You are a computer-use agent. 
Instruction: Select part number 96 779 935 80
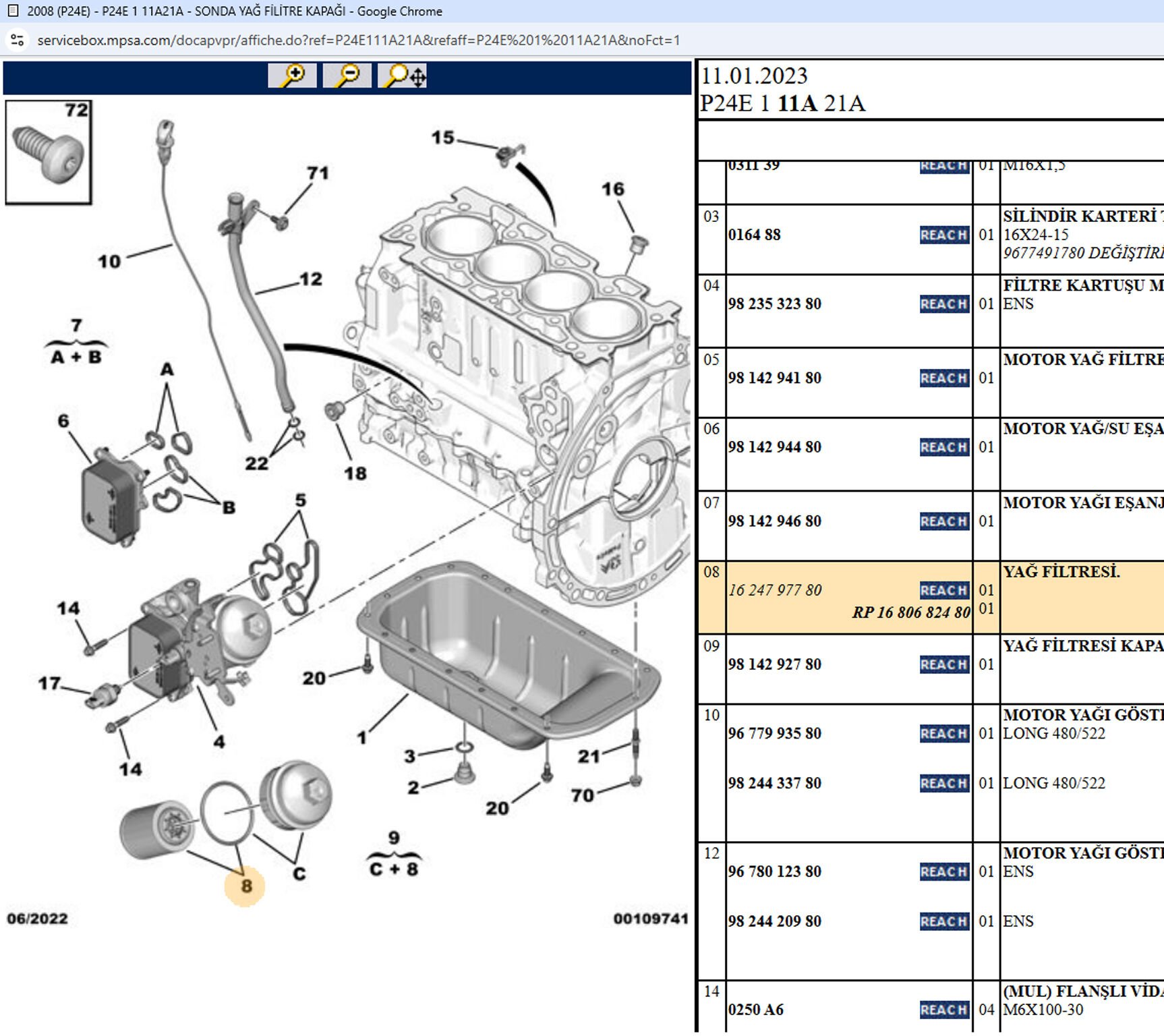tap(774, 733)
